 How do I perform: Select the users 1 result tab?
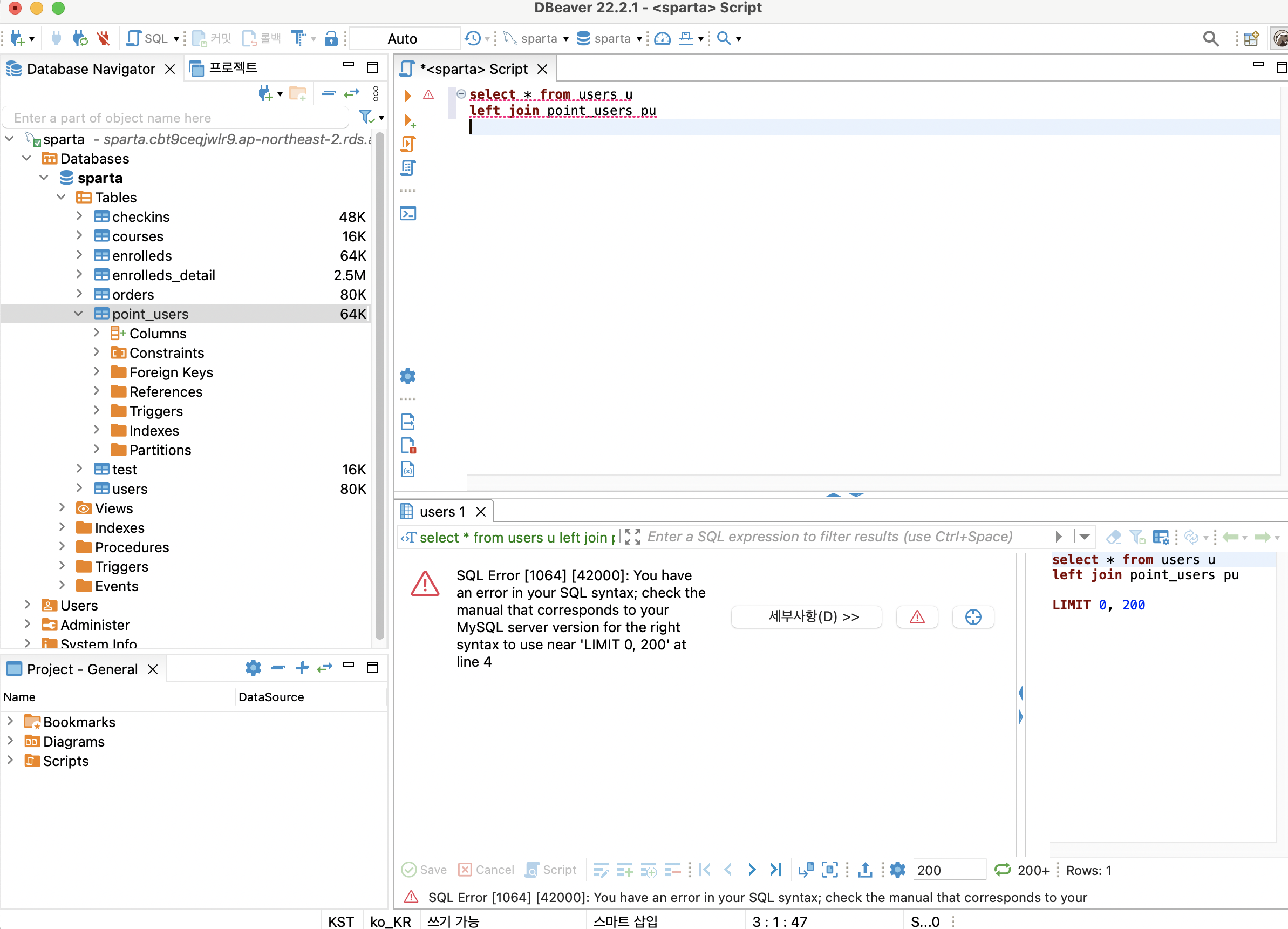tap(442, 512)
